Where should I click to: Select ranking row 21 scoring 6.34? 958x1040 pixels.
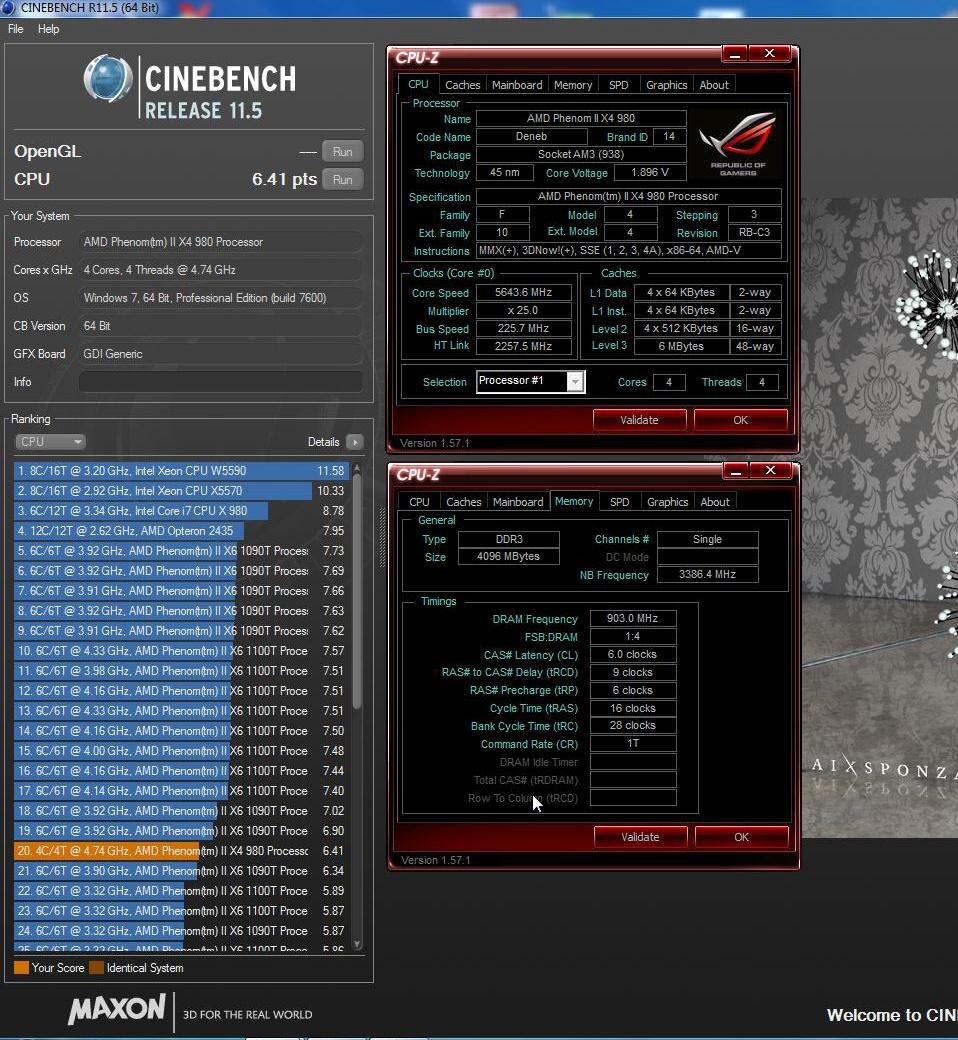coord(181,871)
